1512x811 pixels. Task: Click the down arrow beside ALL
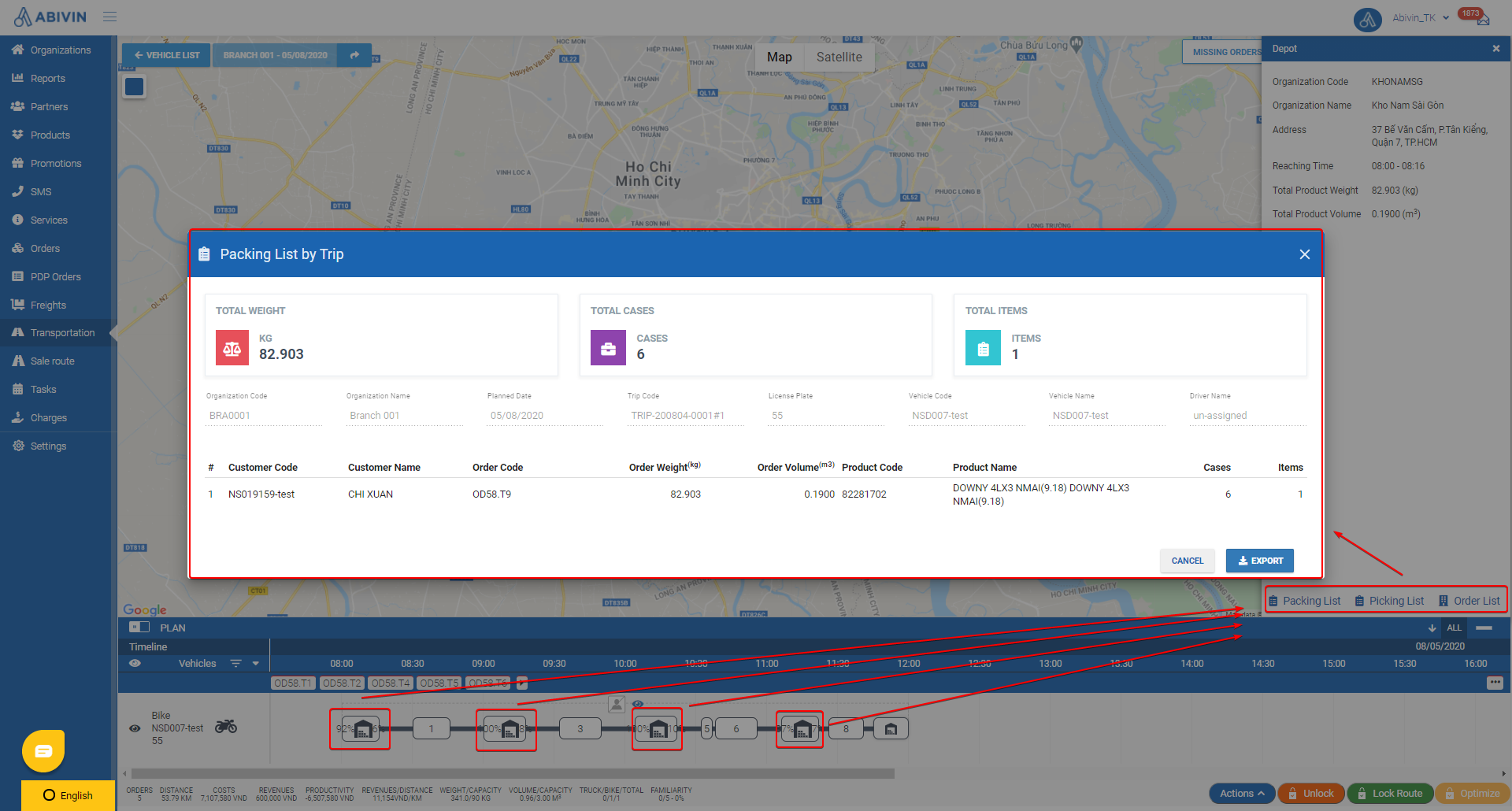pos(1432,628)
